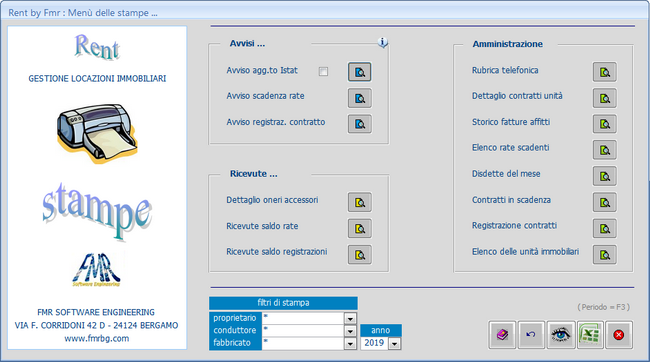Click the 'Amministrazione' group heading
The width and height of the screenshot is (650, 362).
point(507,44)
